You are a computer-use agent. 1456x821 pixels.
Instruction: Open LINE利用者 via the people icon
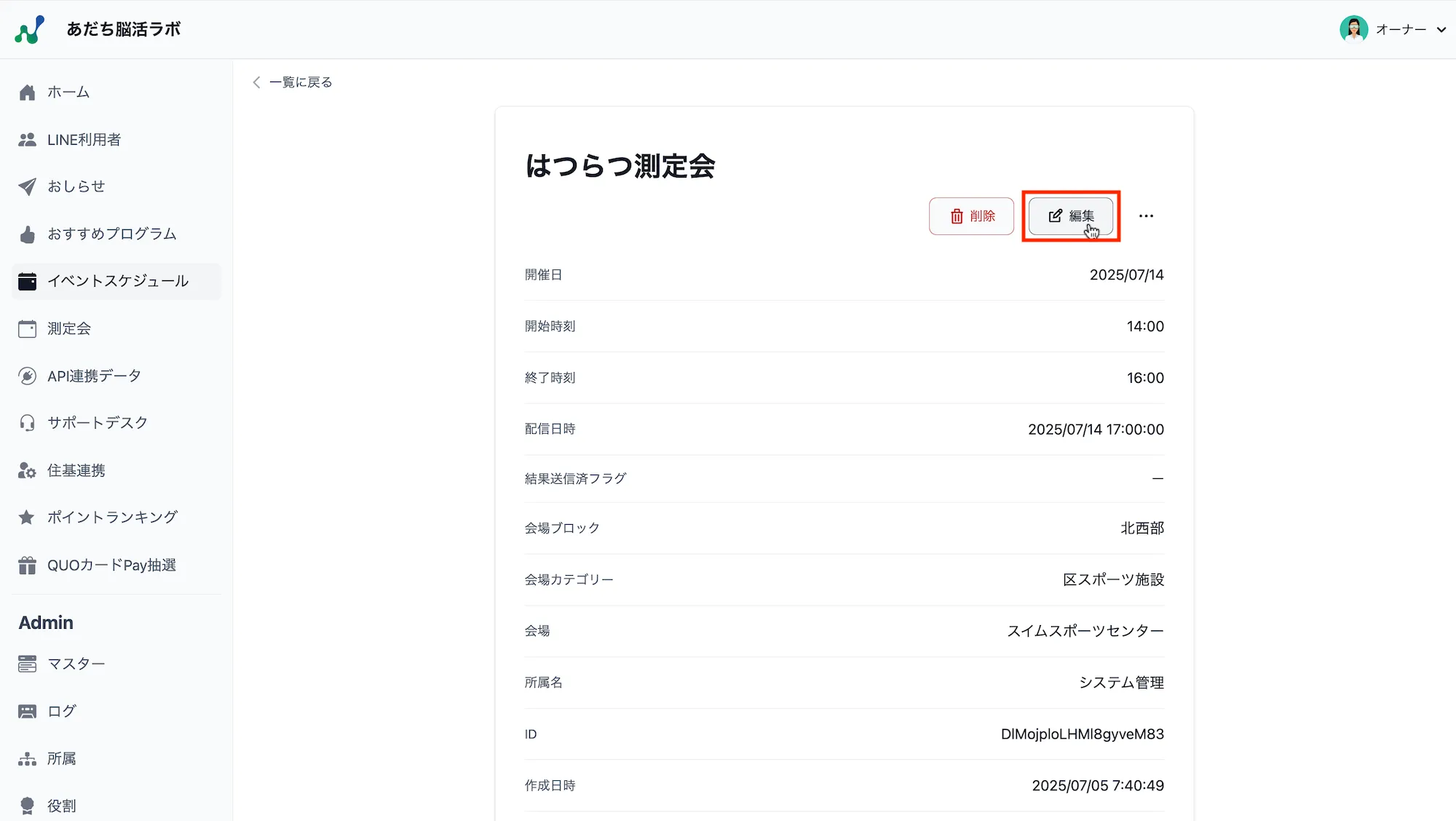(x=27, y=139)
